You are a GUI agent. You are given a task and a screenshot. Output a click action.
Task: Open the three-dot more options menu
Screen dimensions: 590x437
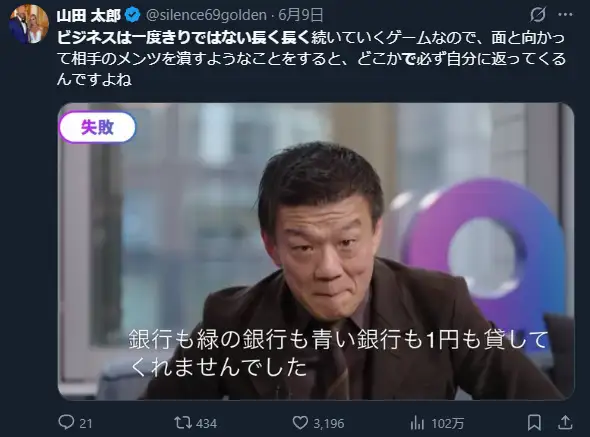(x=565, y=15)
